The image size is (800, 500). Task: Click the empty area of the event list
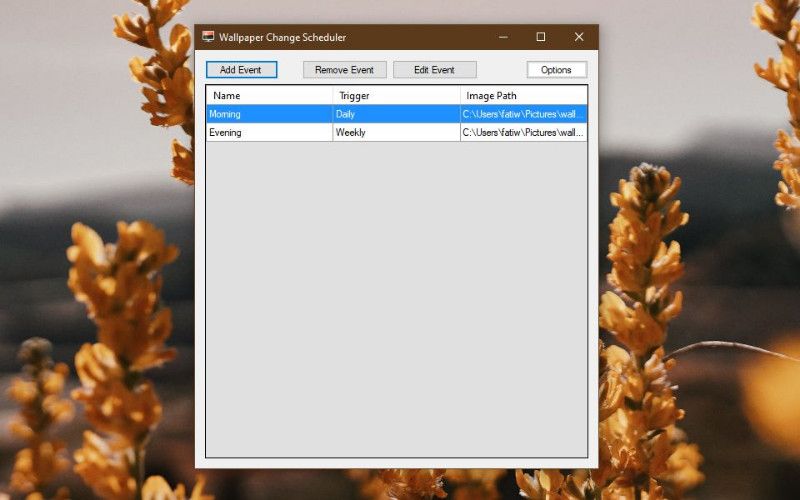(x=396, y=300)
